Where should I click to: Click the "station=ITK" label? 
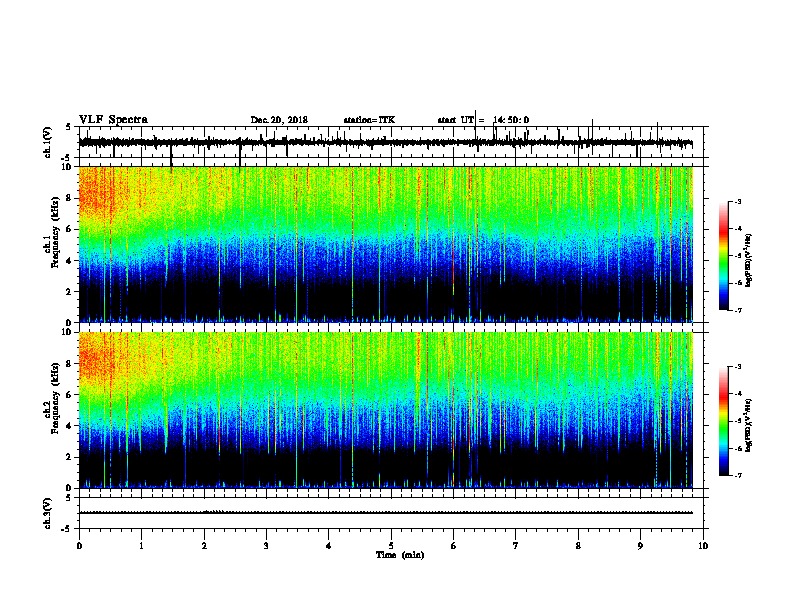tap(369, 120)
